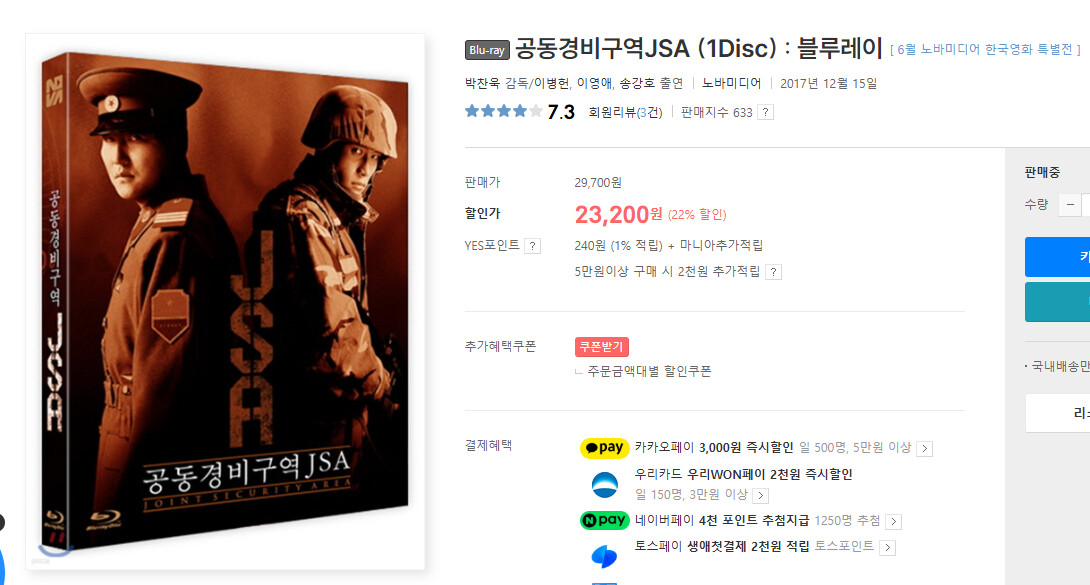This screenshot has height=585, width=1090.
Task: Open 6월 노바미디어 한국영화 특별전 link
Action: tap(985, 49)
